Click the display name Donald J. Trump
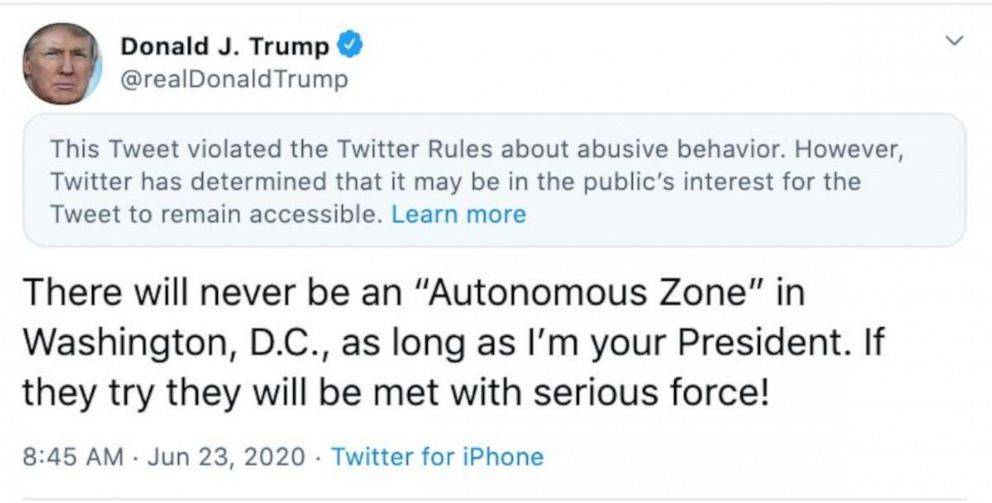992x503 pixels. click(224, 47)
